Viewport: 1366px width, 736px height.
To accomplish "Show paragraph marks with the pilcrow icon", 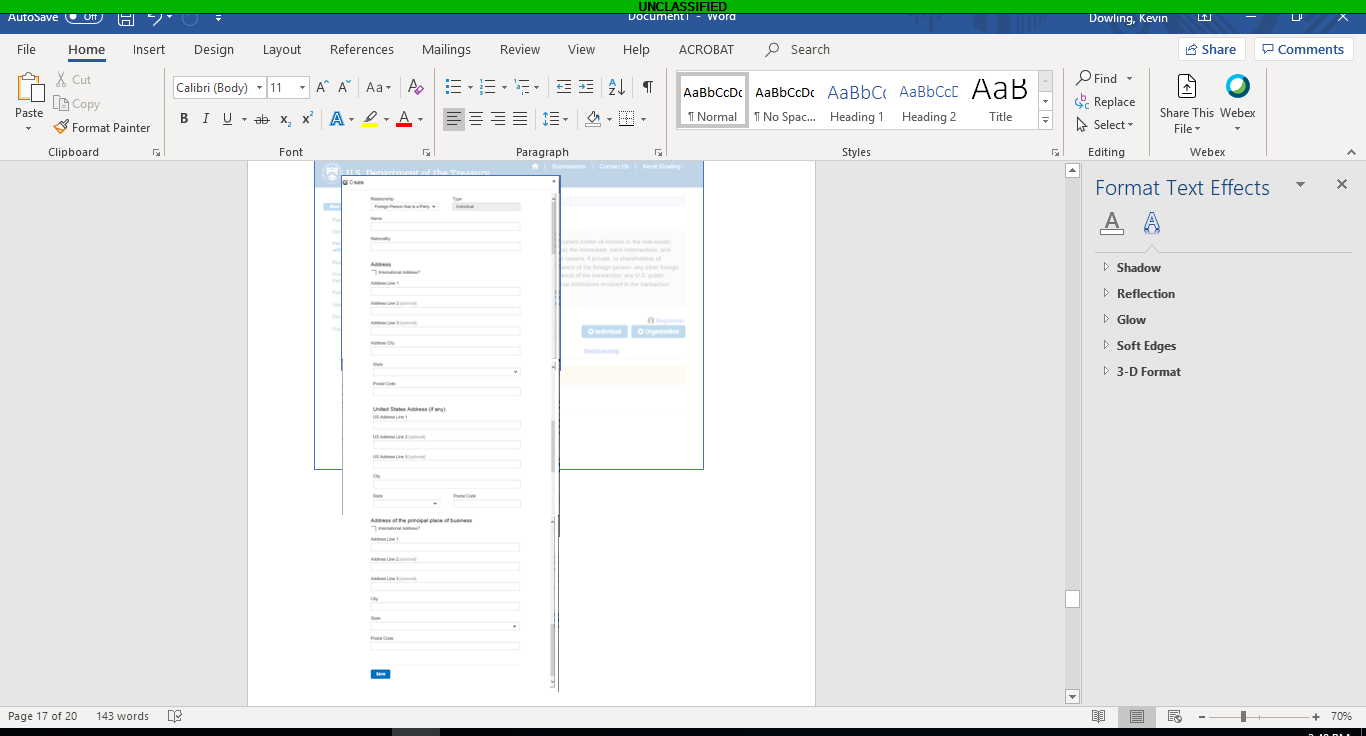I will 648,87.
